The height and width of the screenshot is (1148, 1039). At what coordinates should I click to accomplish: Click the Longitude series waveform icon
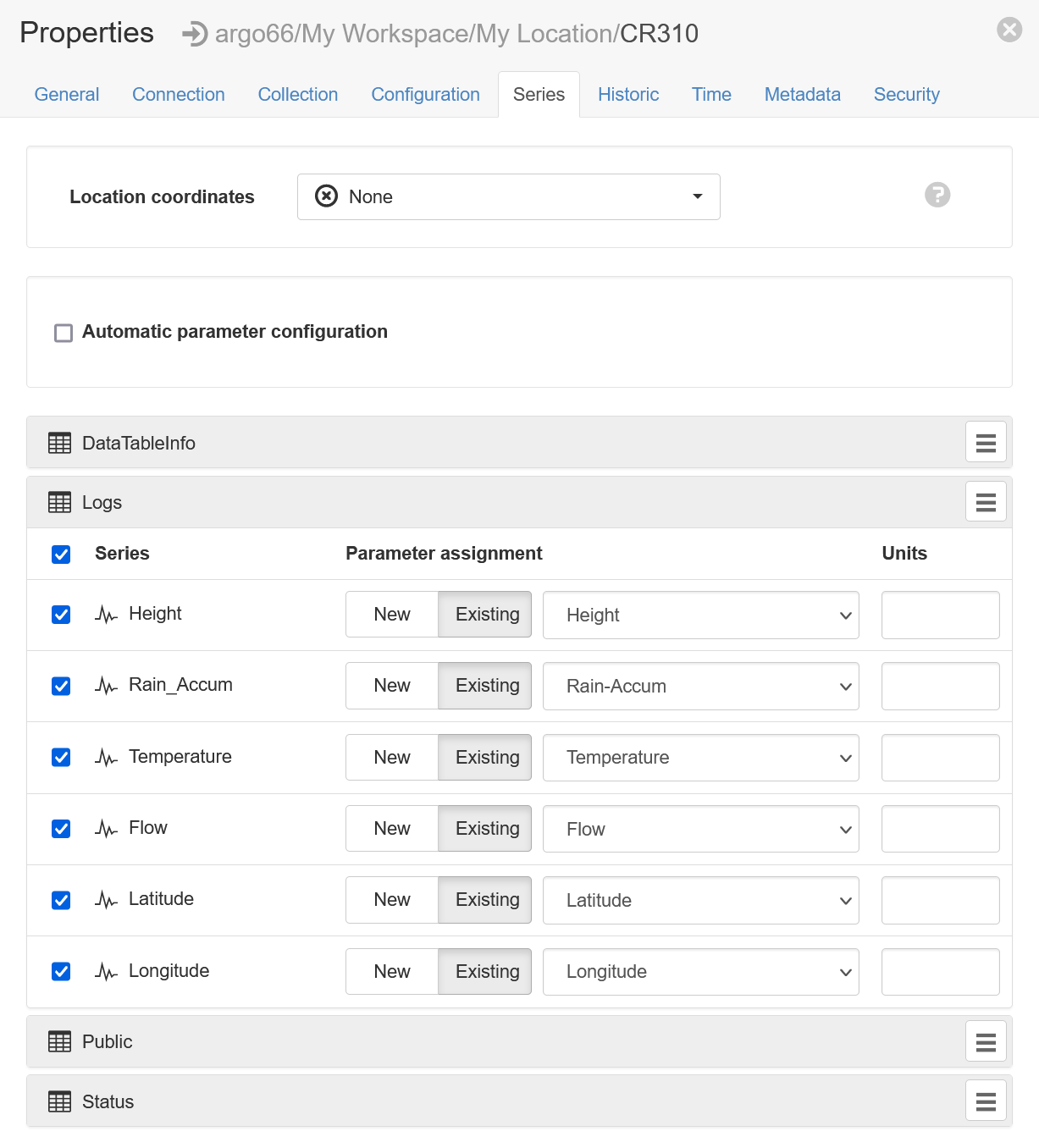(x=106, y=972)
